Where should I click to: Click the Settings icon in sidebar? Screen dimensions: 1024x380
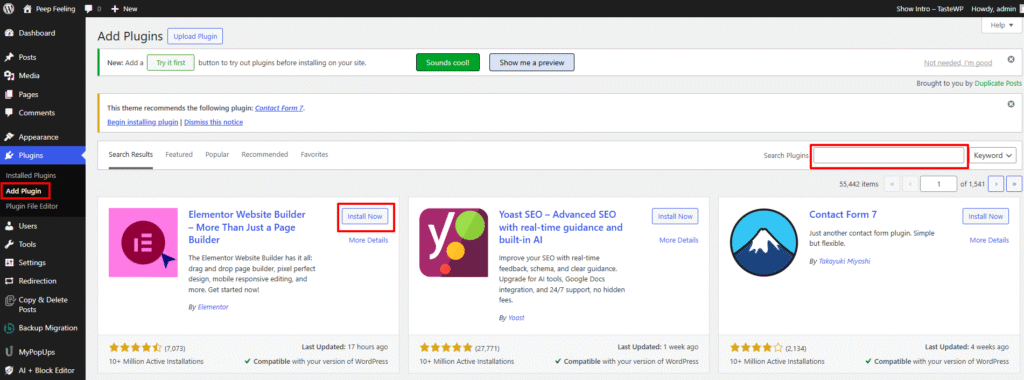coord(9,262)
